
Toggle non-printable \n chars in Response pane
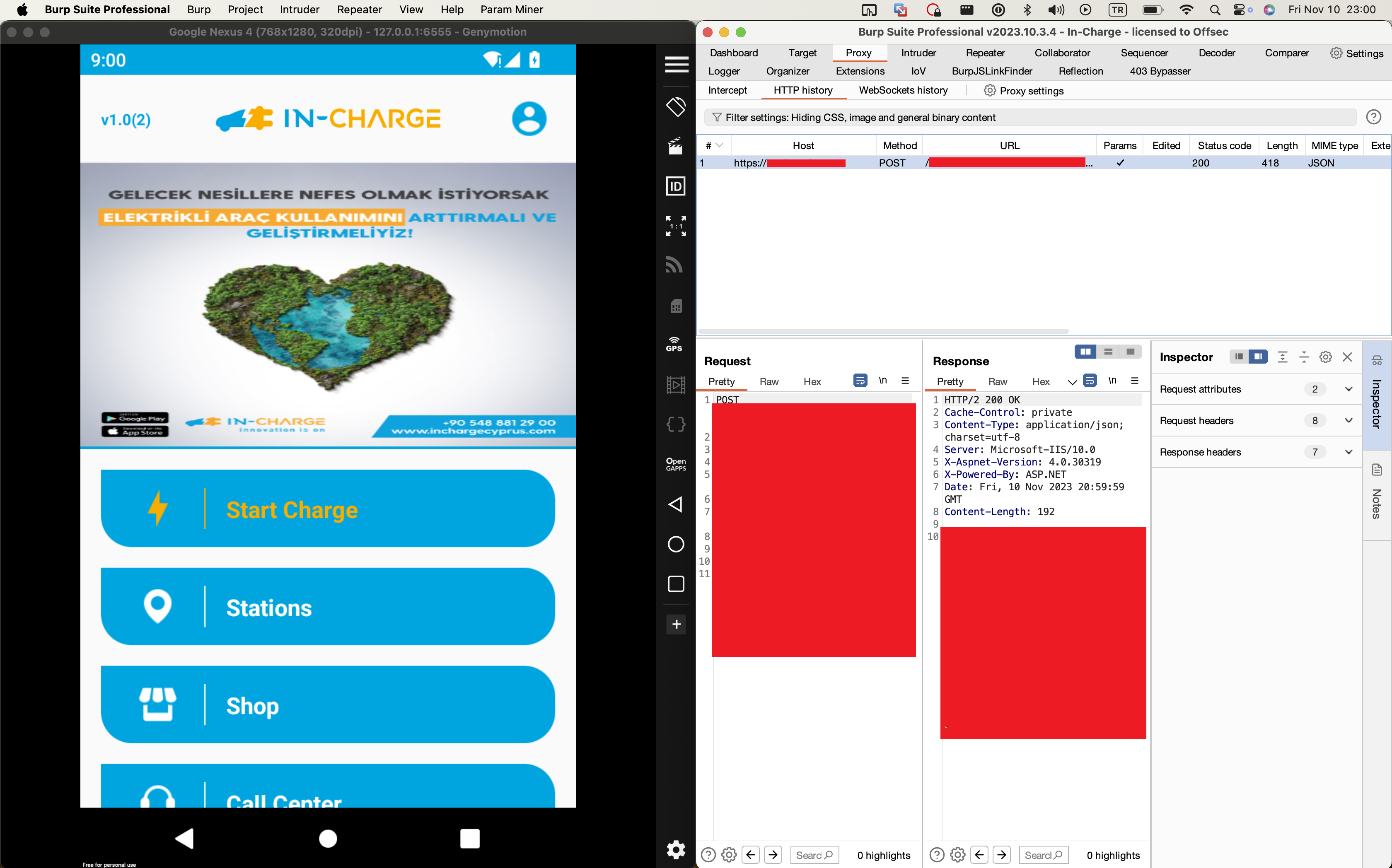tap(1112, 381)
